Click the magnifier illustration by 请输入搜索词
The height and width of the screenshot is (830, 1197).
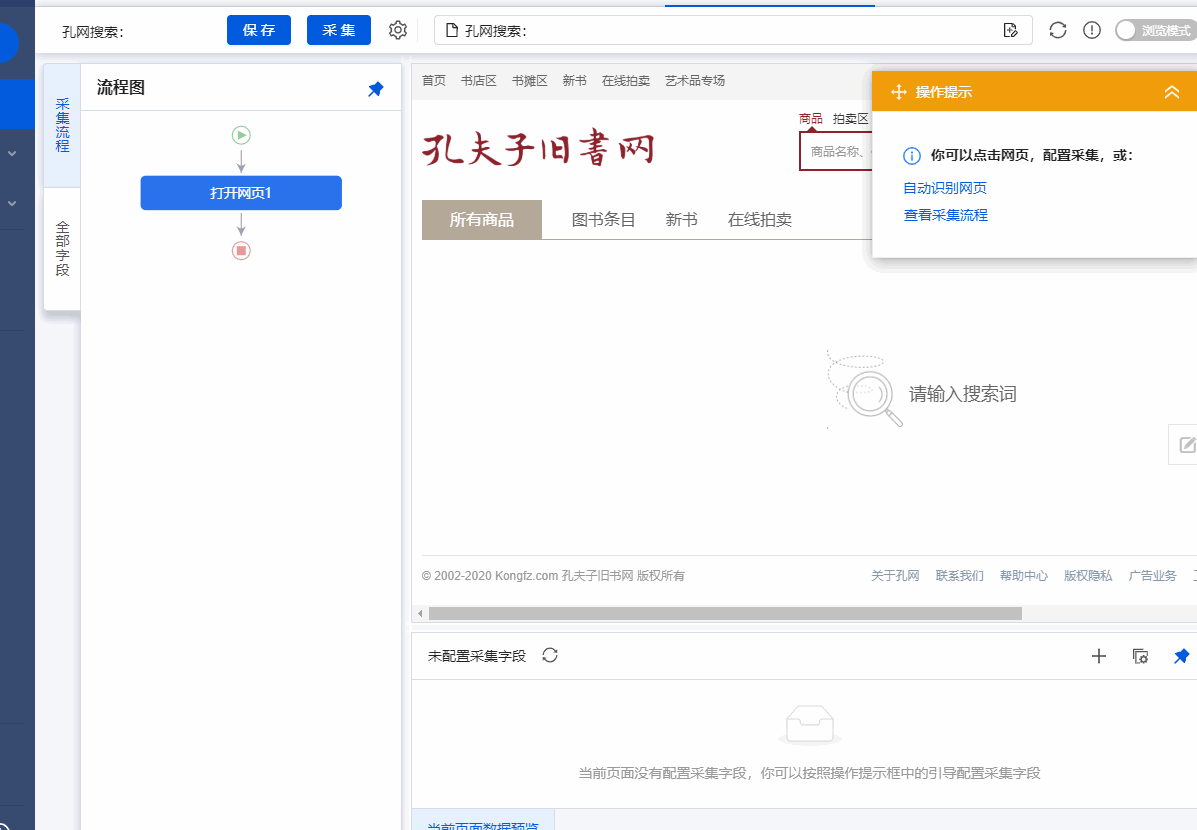pos(865,389)
